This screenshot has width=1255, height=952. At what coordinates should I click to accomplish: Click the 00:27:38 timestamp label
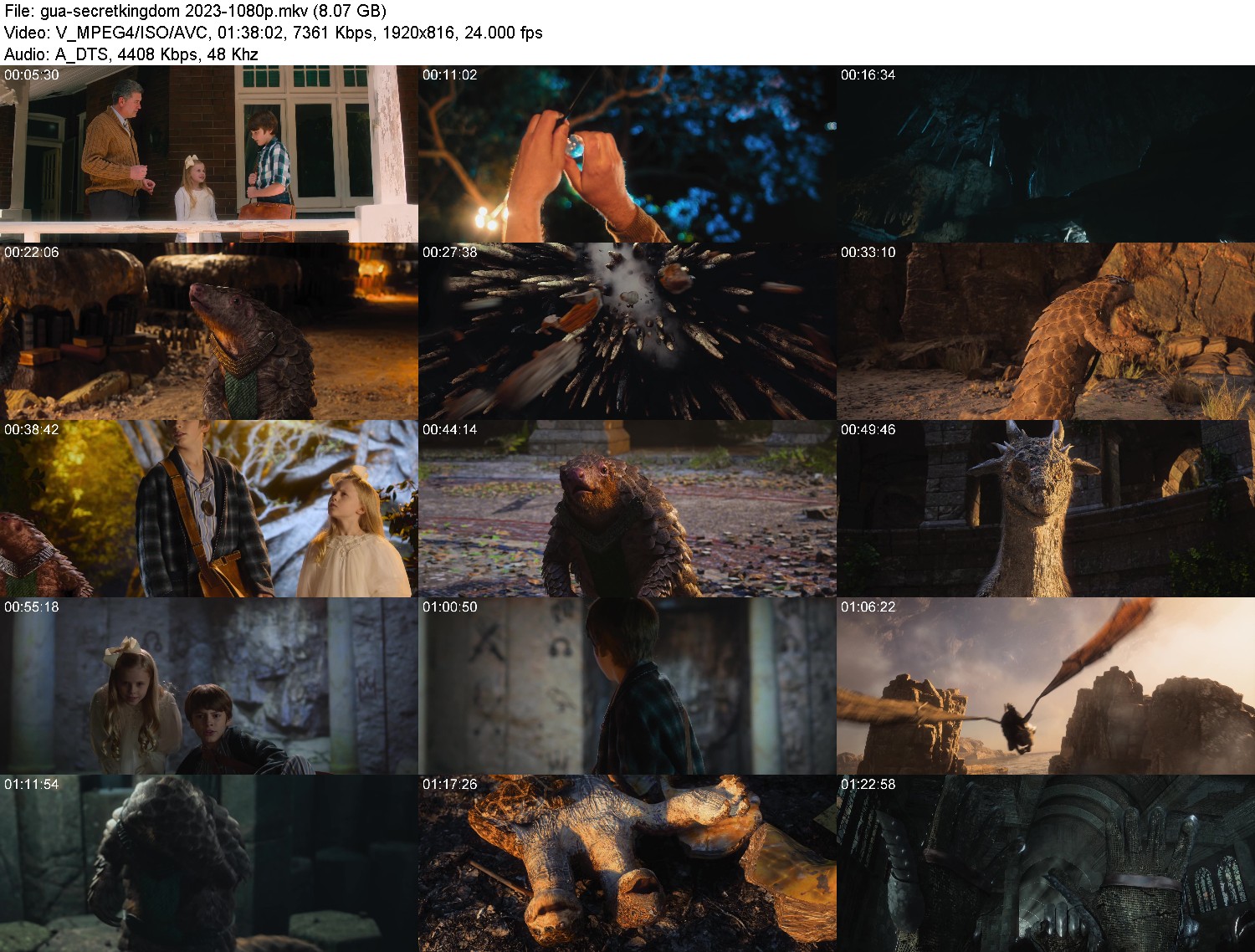pos(450,252)
